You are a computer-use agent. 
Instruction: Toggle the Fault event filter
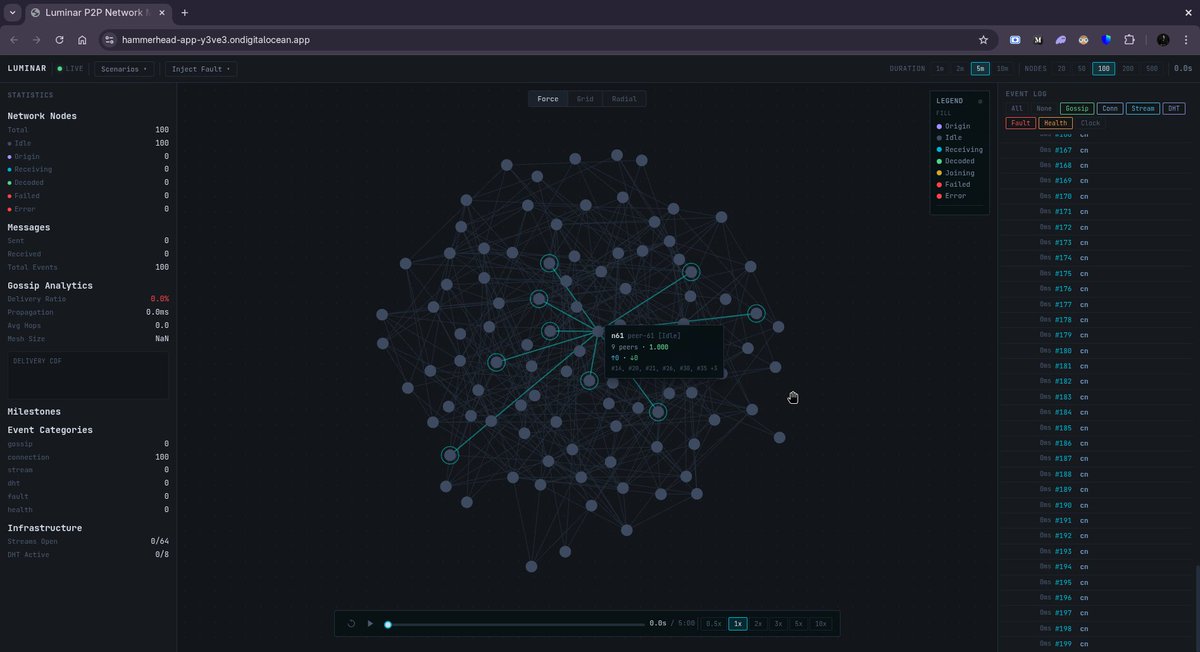tap(1021, 123)
